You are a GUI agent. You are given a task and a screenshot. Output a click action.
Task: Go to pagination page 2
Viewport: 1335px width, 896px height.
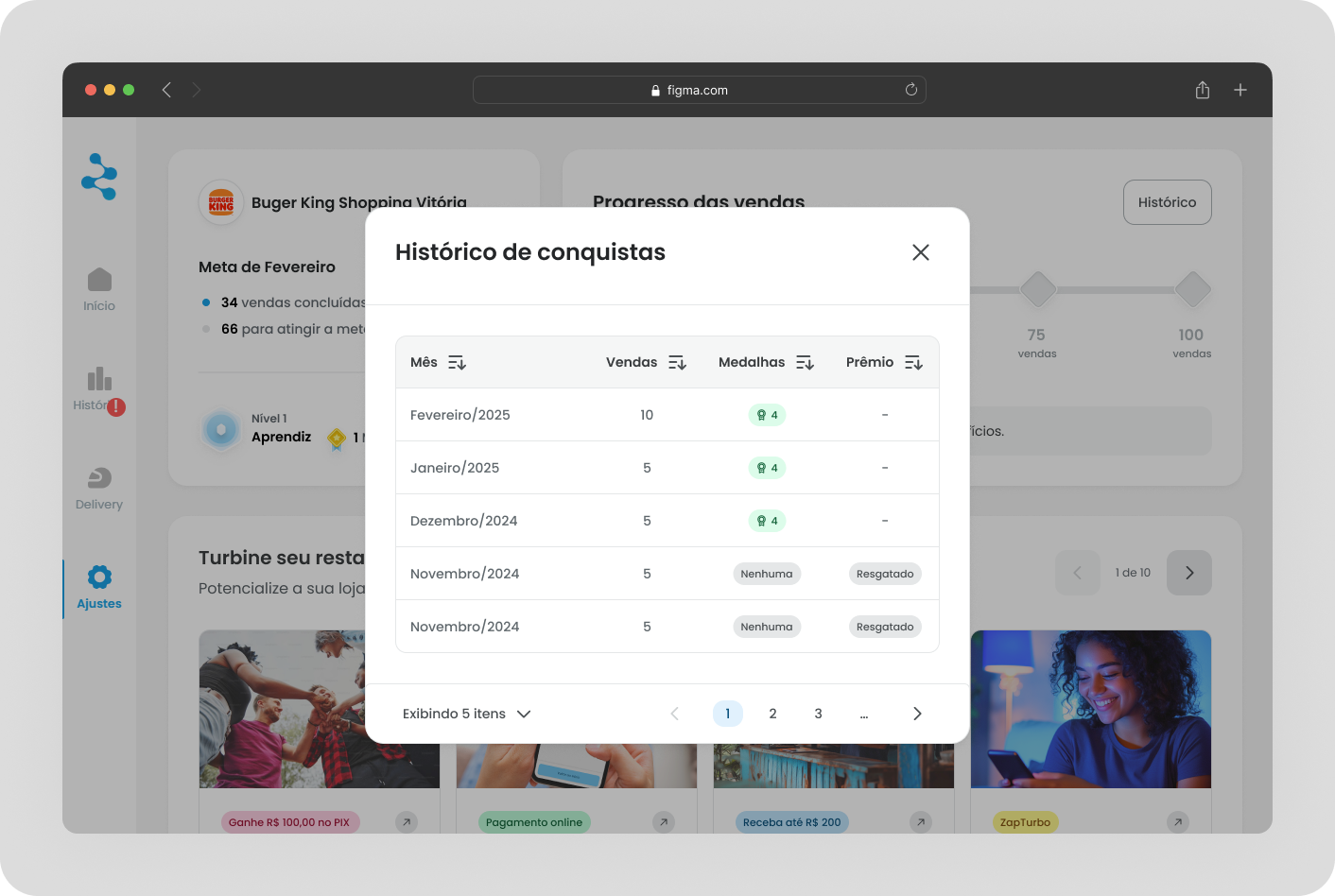(x=772, y=714)
